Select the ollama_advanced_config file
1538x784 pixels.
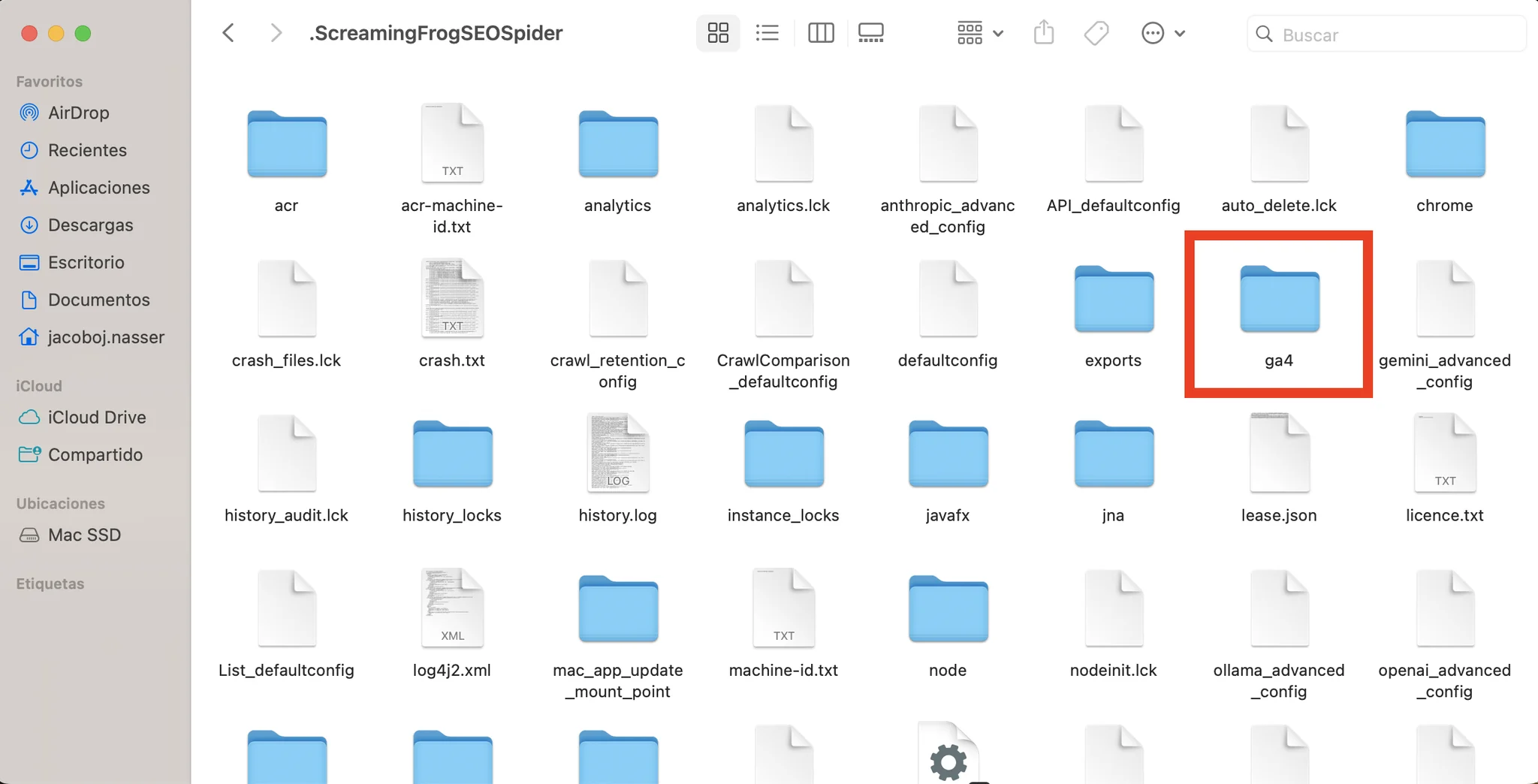coord(1279,608)
